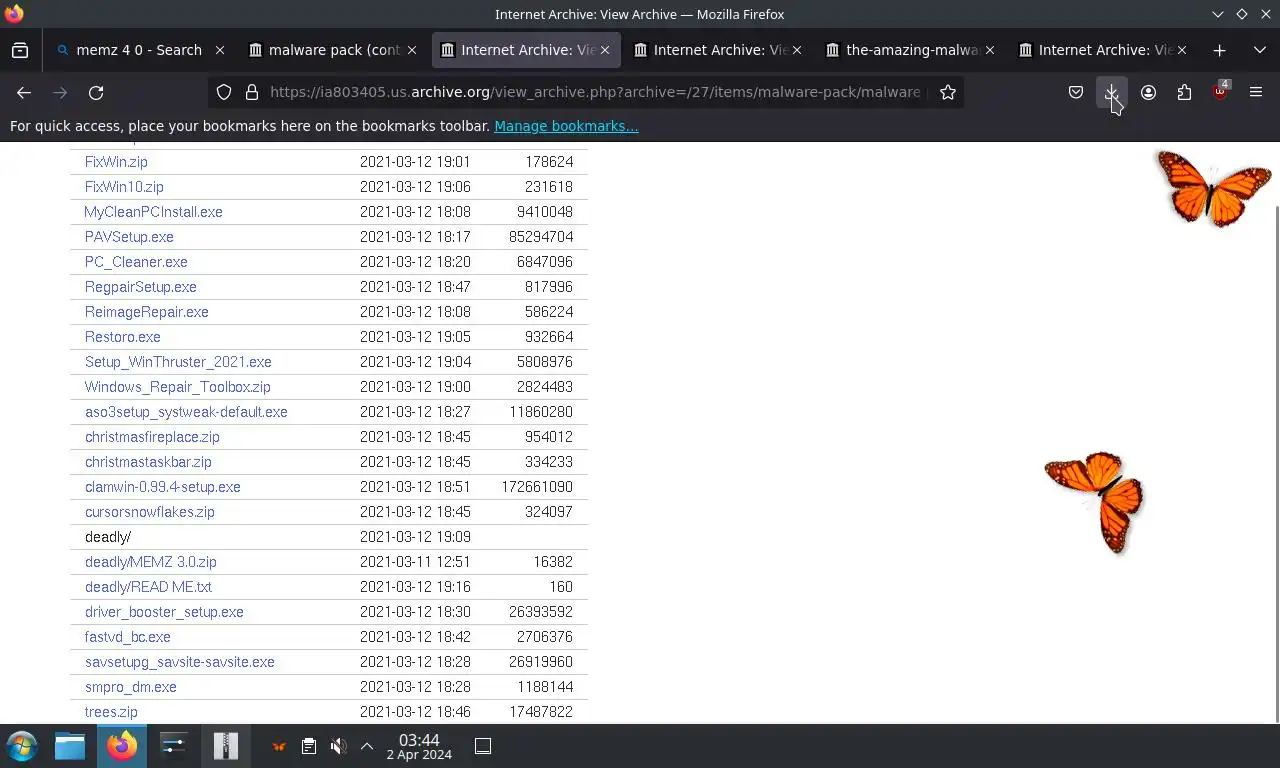Open christmastaskbar.zip link
Screen dimensions: 1280x768
pyautogui.click(x=148, y=462)
